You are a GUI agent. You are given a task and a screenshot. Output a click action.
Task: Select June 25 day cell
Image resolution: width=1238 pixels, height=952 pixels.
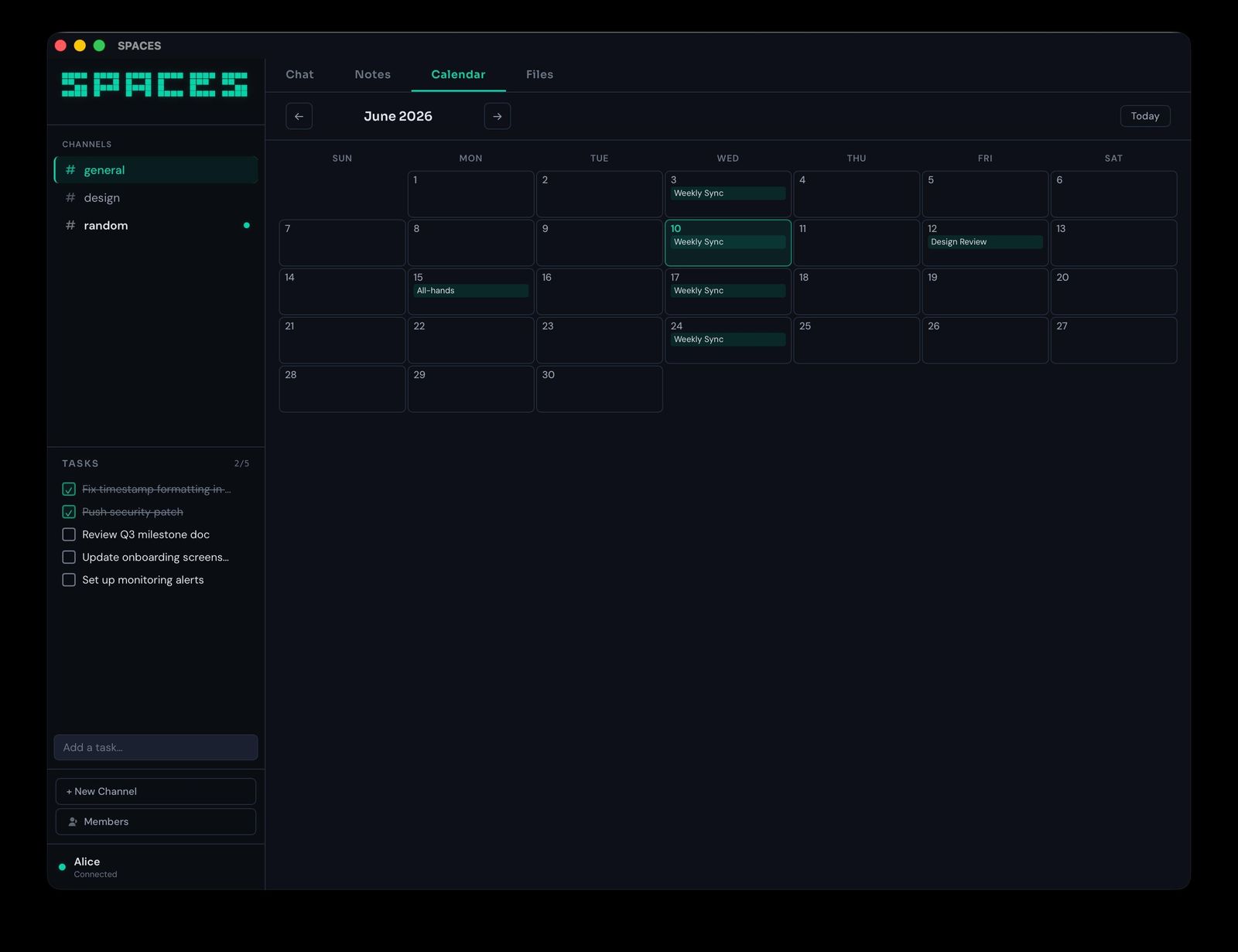[857, 340]
